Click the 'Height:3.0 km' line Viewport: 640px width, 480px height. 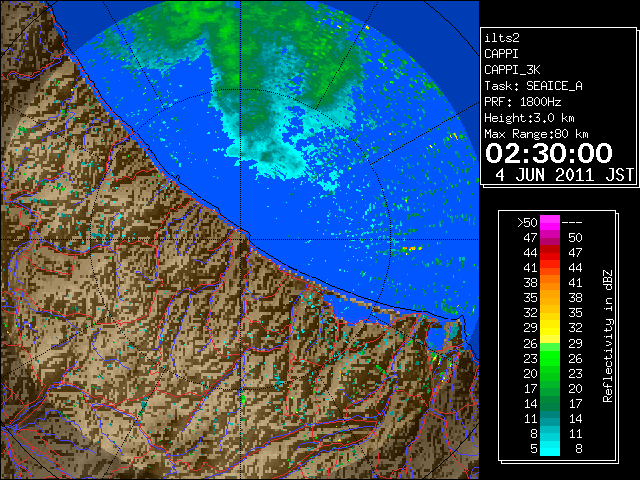(x=529, y=118)
